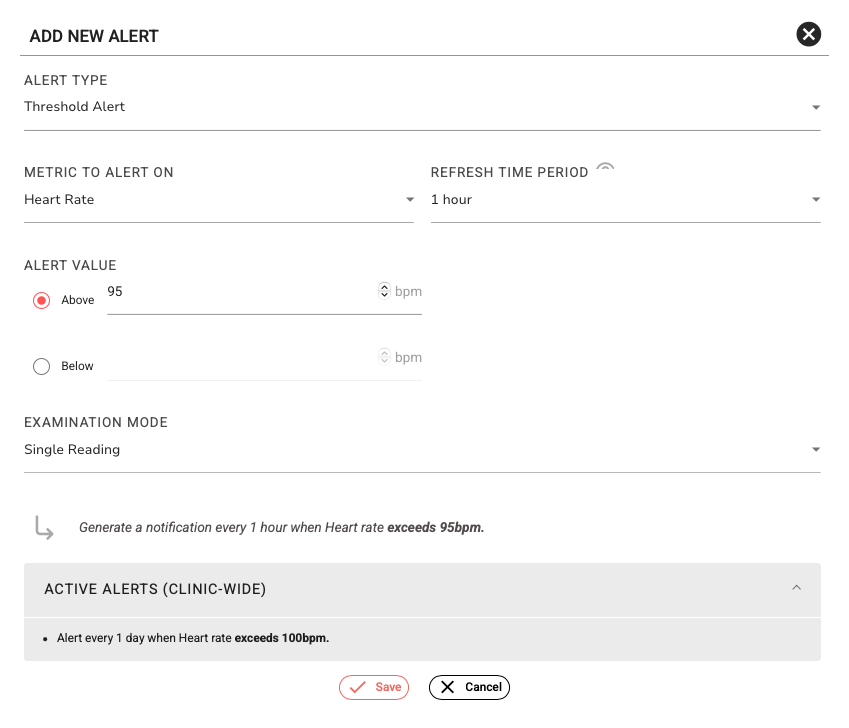Click the Below value stepper arrows
The height and width of the screenshot is (728, 849).
point(384,357)
